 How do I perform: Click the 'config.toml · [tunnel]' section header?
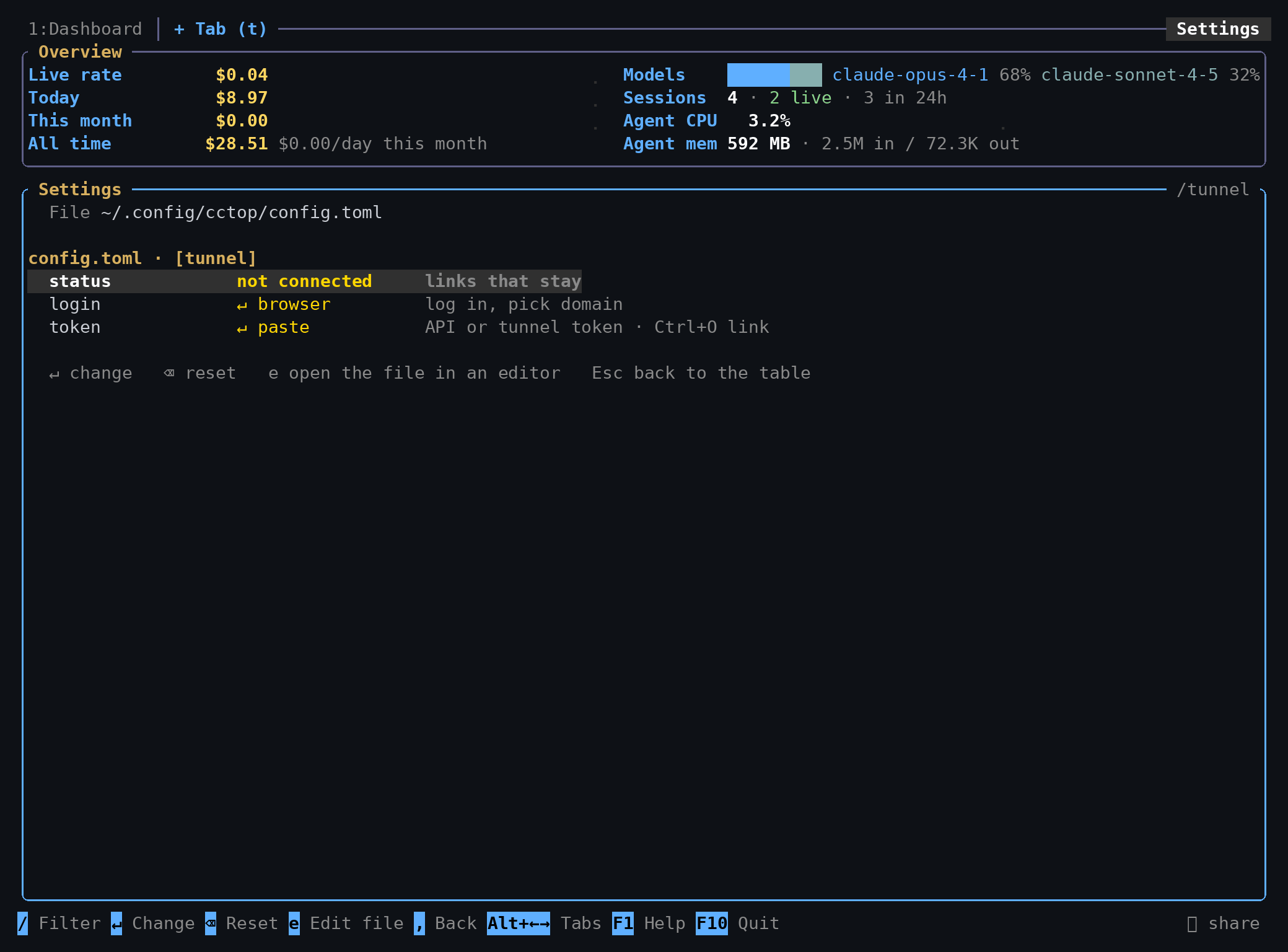coord(142,258)
